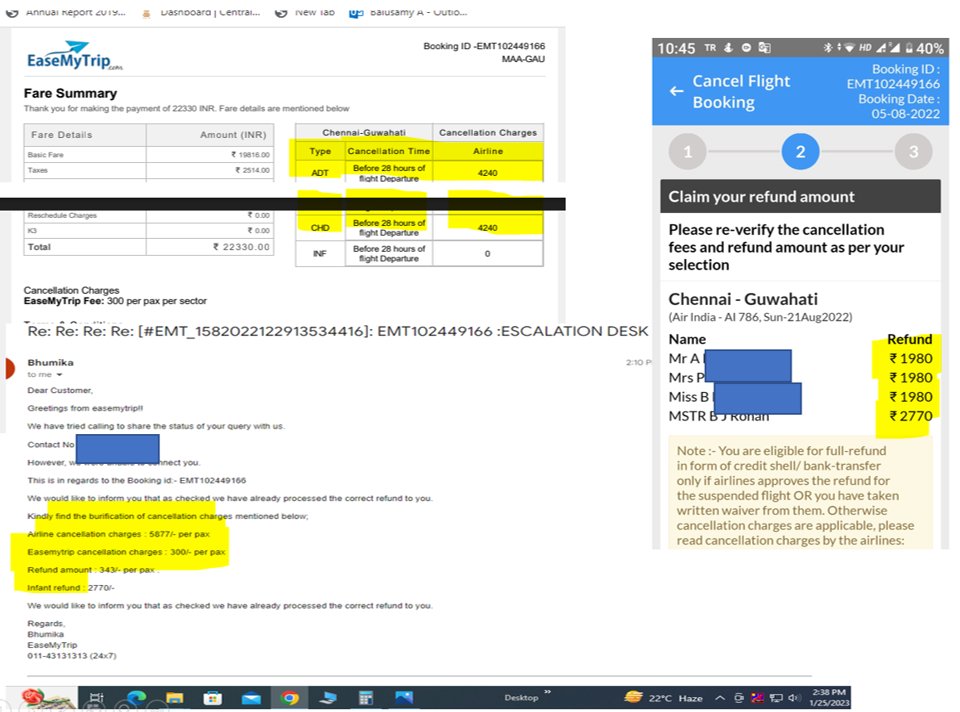Click the Reschedule Charges row label
Screen dimensions: 960x712
[62, 215]
